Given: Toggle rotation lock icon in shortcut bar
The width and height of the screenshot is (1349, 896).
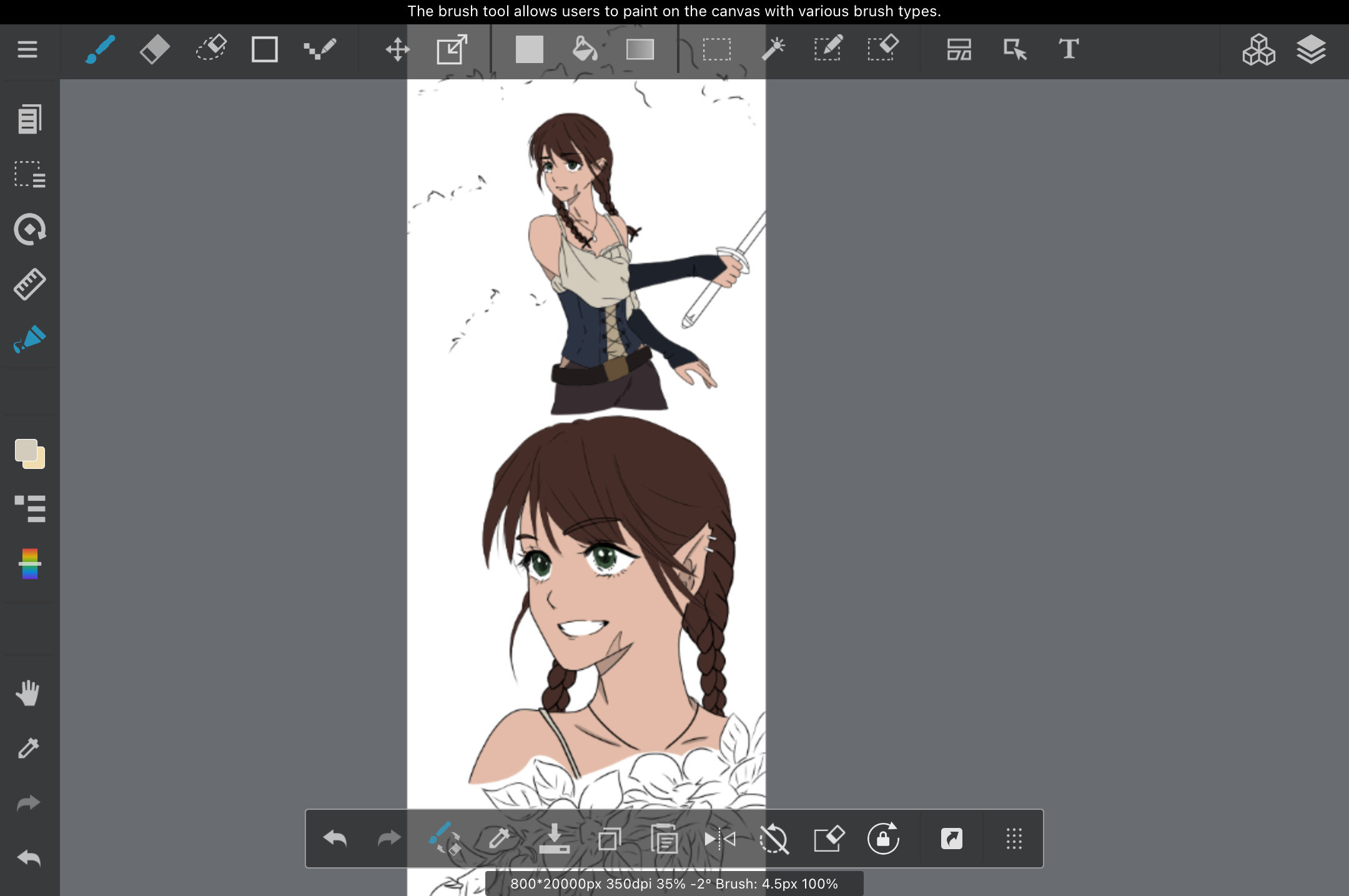Looking at the screenshot, I should [883, 839].
